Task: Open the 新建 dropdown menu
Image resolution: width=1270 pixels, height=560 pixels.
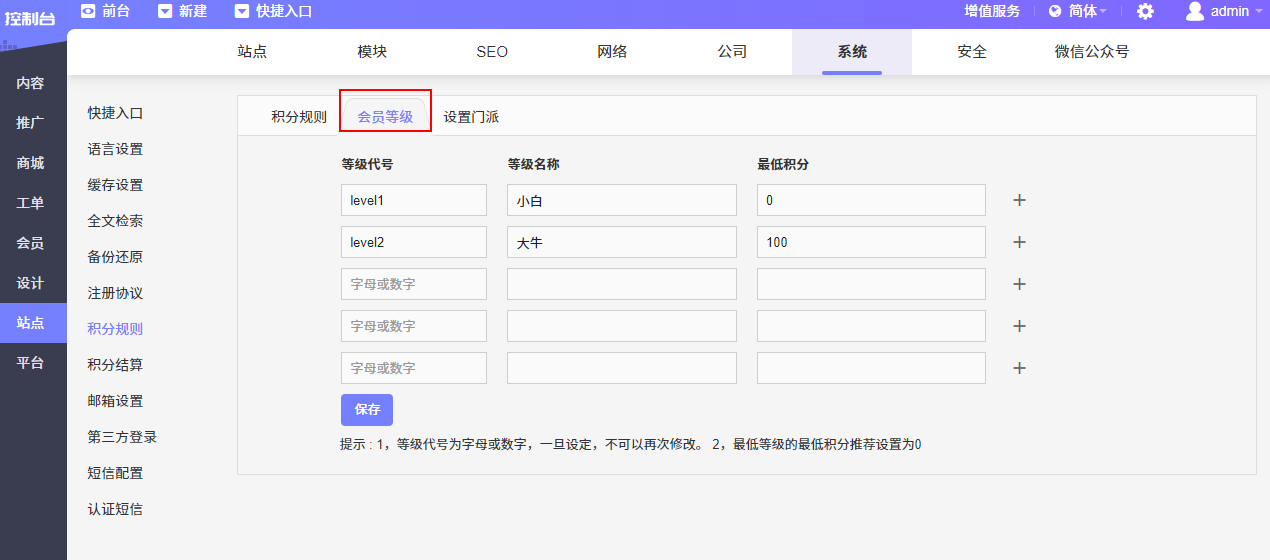Action: pyautogui.click(x=182, y=11)
